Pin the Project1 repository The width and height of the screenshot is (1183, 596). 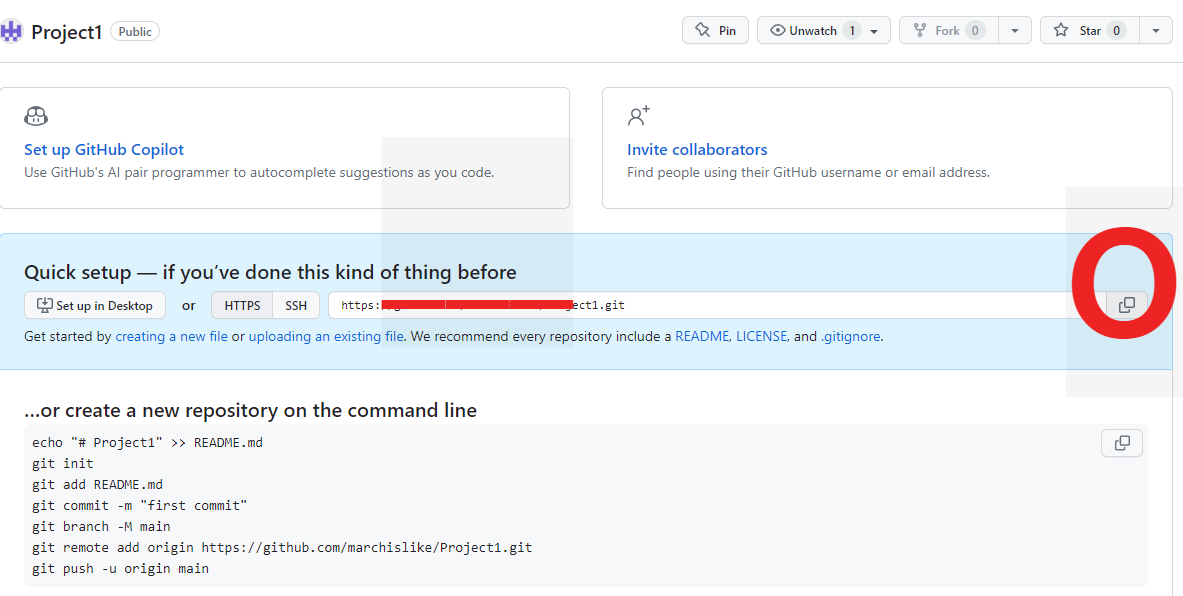[715, 30]
